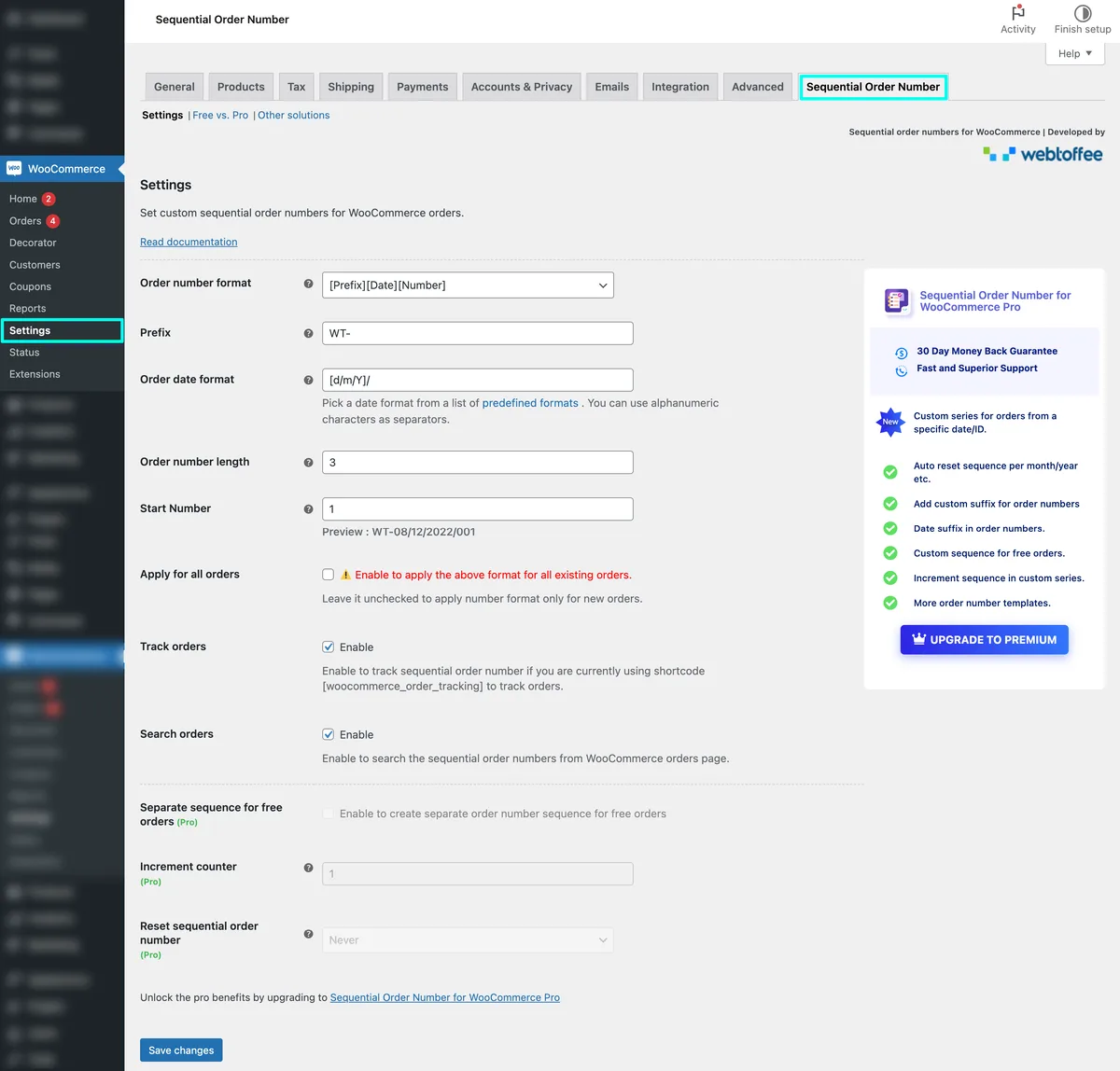
Task: Click the Order date format field
Action: coord(478,380)
